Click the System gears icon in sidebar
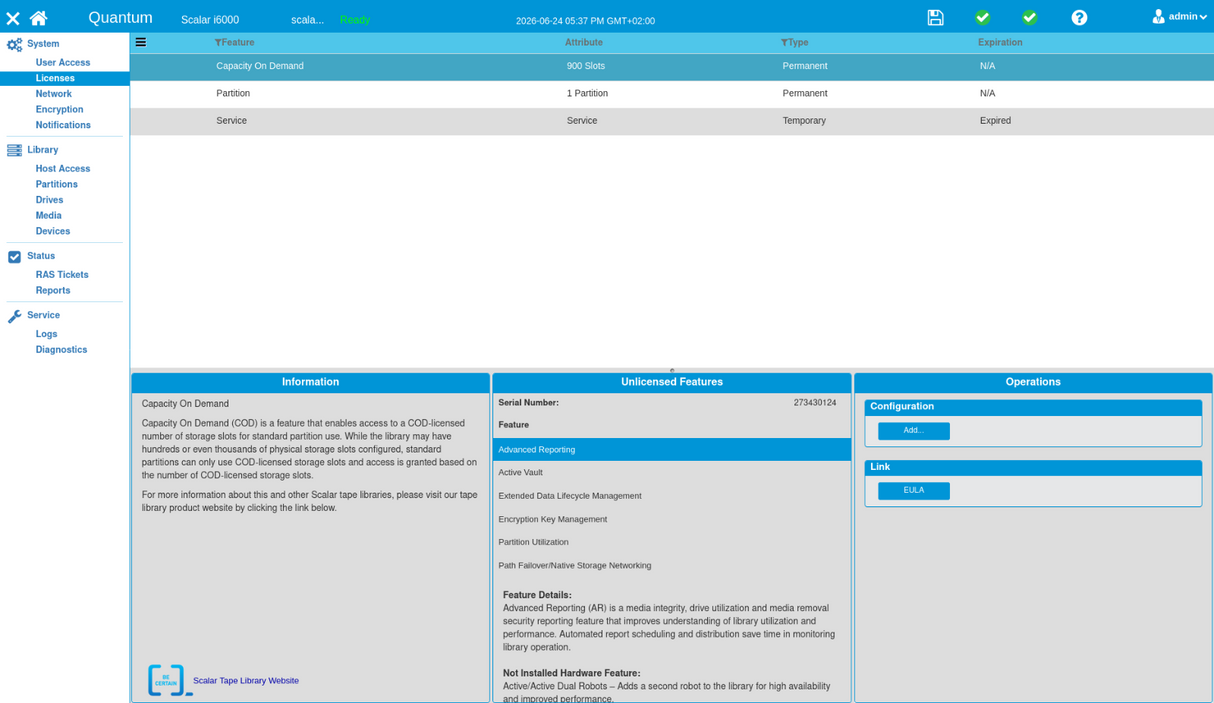Viewport: 1214px width, 703px height. click(14, 44)
